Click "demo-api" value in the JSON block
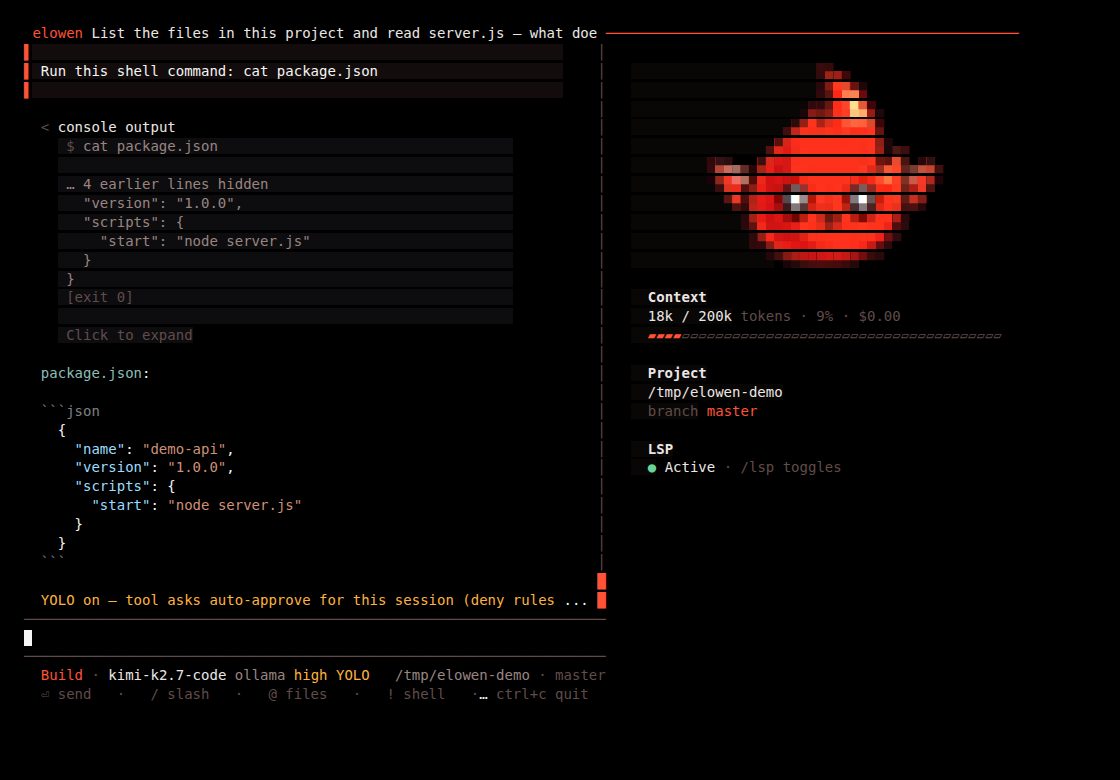The image size is (1120, 780). [x=184, y=449]
